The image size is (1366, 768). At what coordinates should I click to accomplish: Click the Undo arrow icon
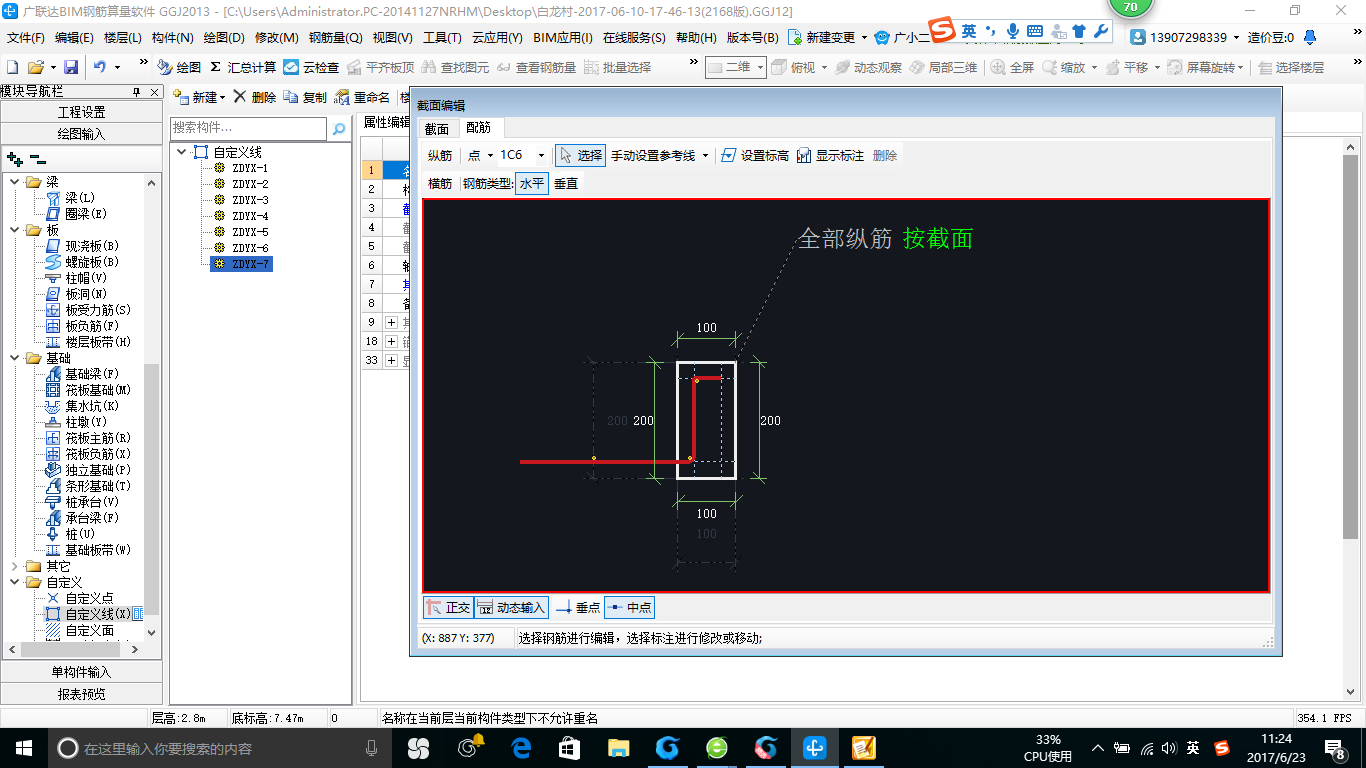[100, 67]
